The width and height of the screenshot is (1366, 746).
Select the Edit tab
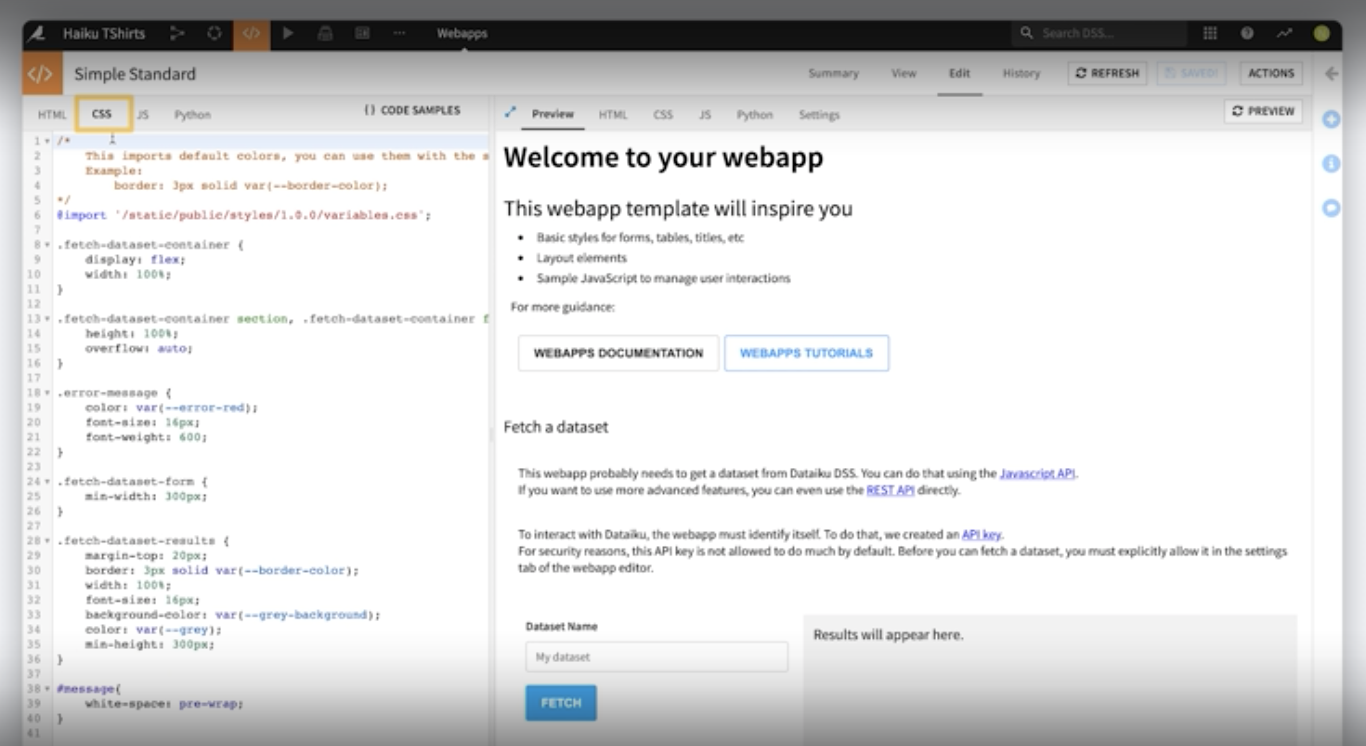pos(959,73)
